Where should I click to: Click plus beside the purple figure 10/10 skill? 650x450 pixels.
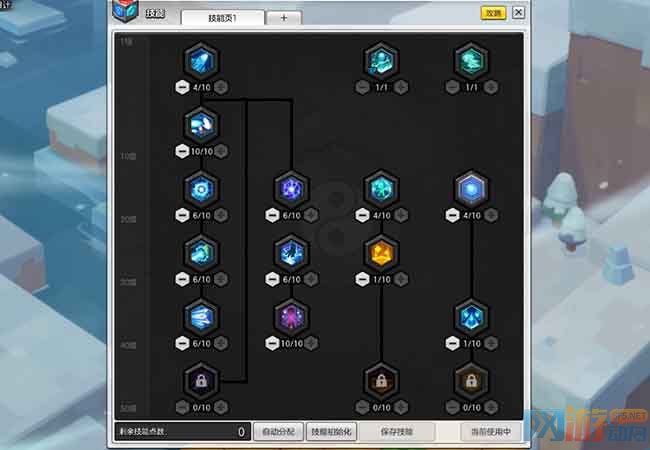coord(311,344)
